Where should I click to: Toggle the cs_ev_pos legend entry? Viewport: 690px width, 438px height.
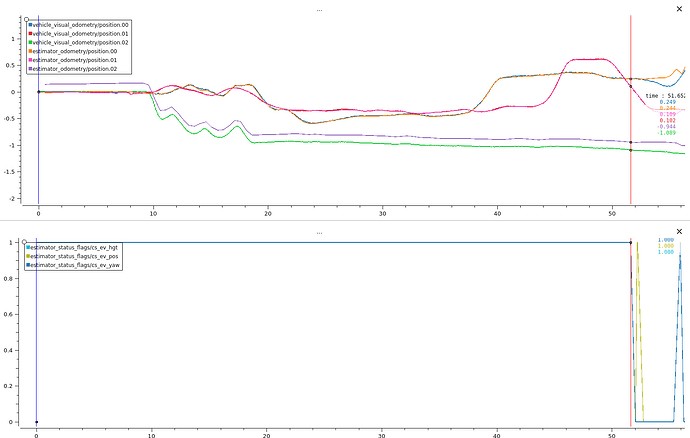pos(72,256)
